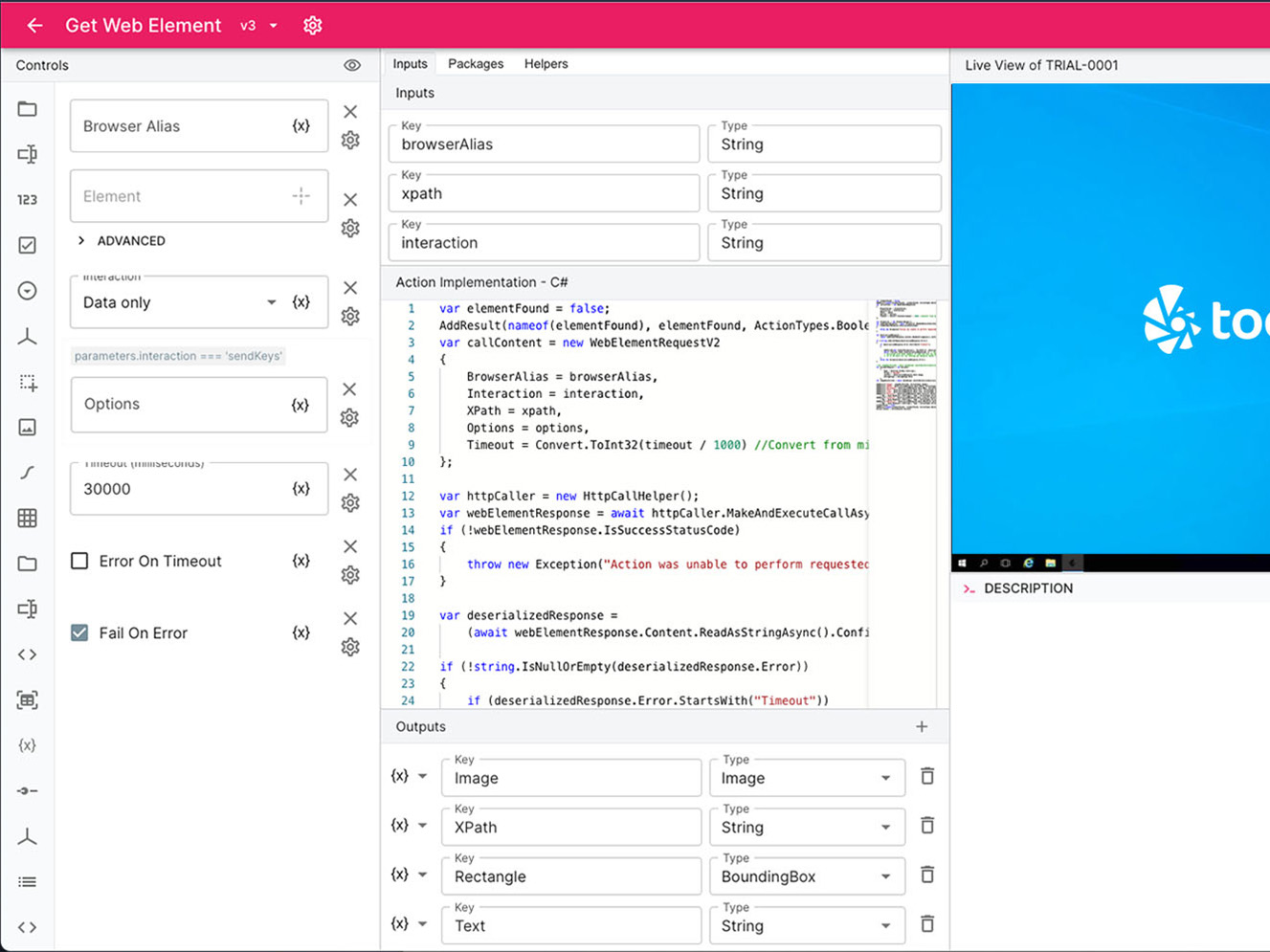The image size is (1270, 952).
Task: Open Timeout control settings gear
Action: pos(350,502)
